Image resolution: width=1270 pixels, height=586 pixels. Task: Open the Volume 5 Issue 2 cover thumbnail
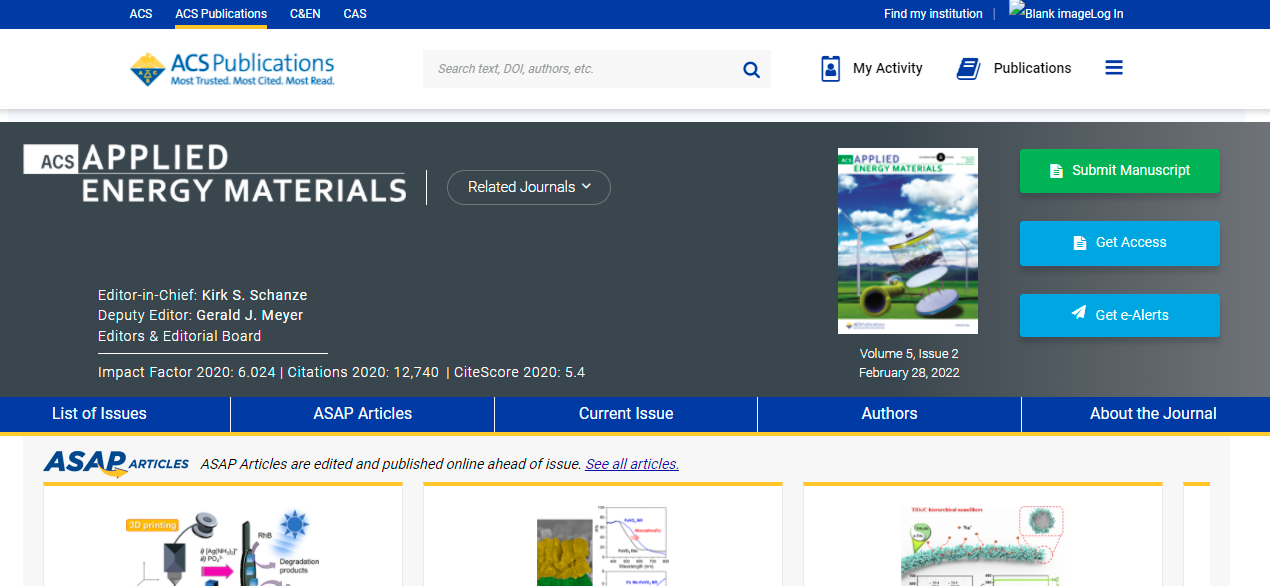[907, 241]
